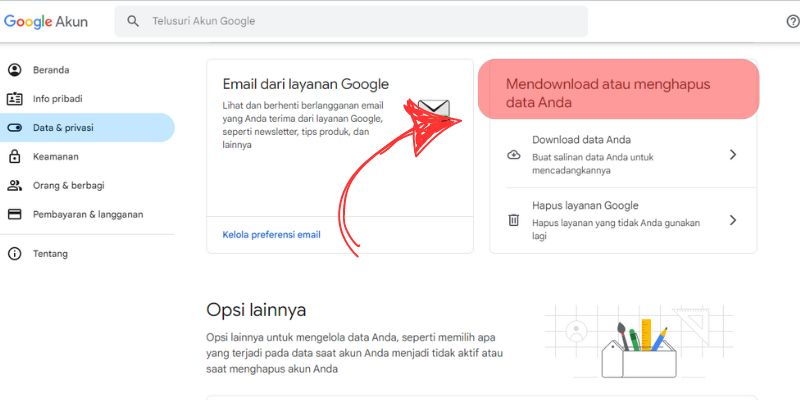
Task: Click the Data & privasi toggle icon
Action: (15, 128)
